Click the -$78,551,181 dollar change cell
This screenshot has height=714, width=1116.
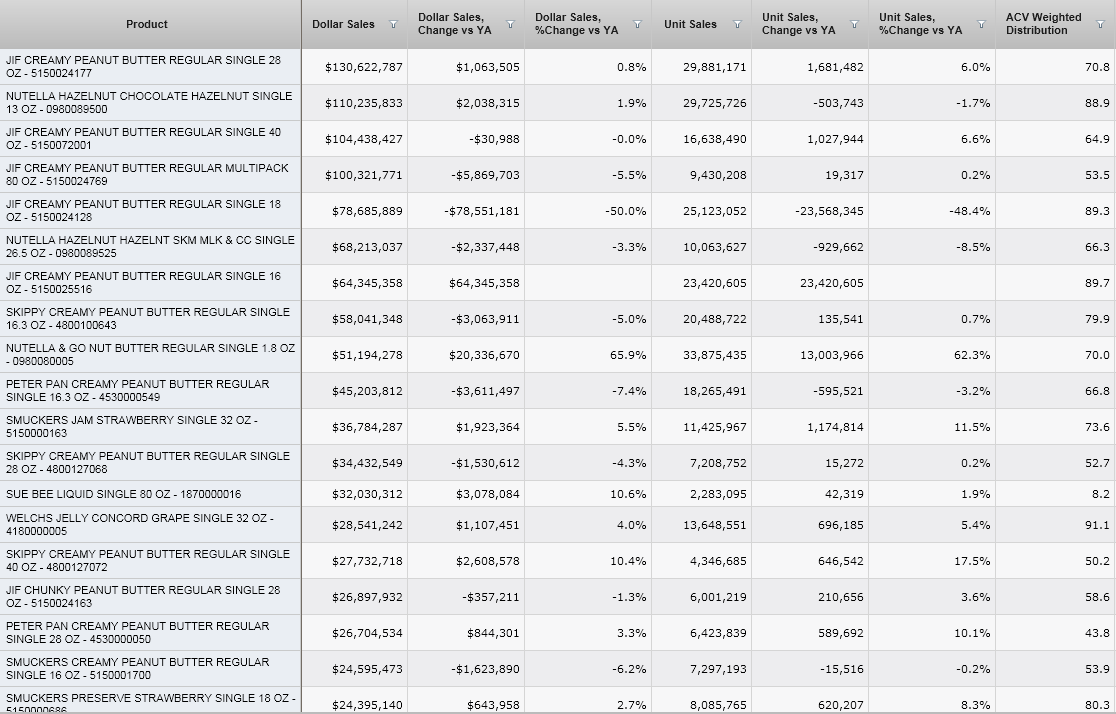482,211
